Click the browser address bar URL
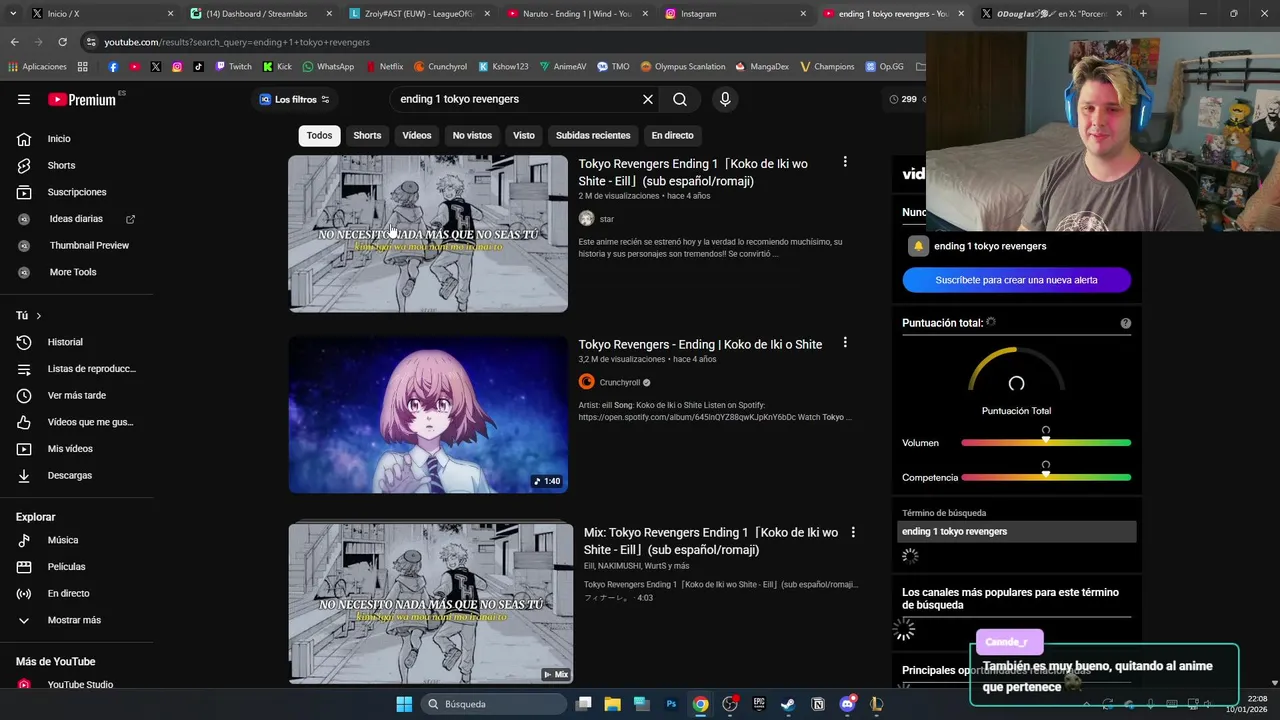This screenshot has width=1280, height=720. point(237,42)
